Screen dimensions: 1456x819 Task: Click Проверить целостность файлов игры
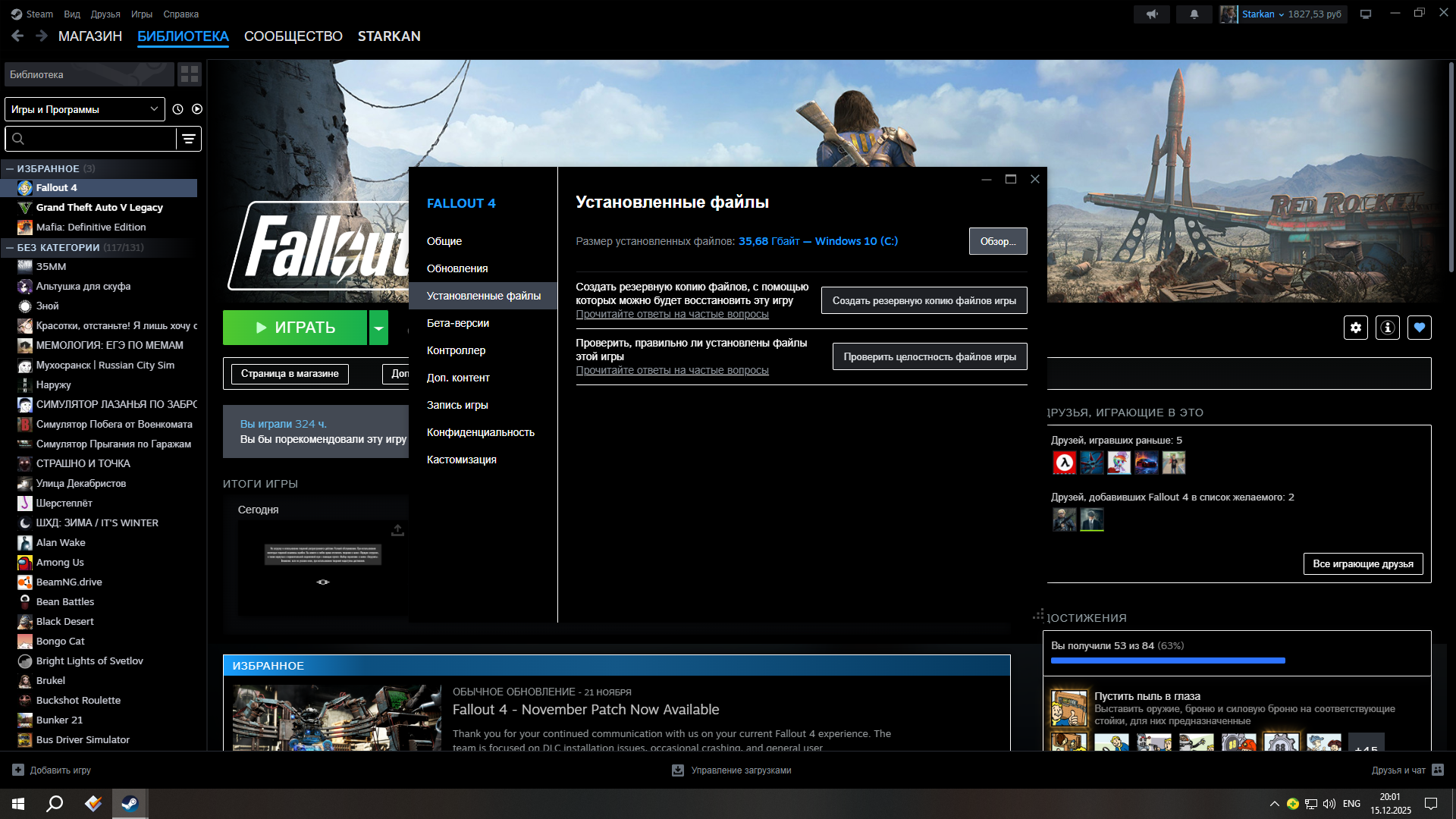(x=930, y=356)
